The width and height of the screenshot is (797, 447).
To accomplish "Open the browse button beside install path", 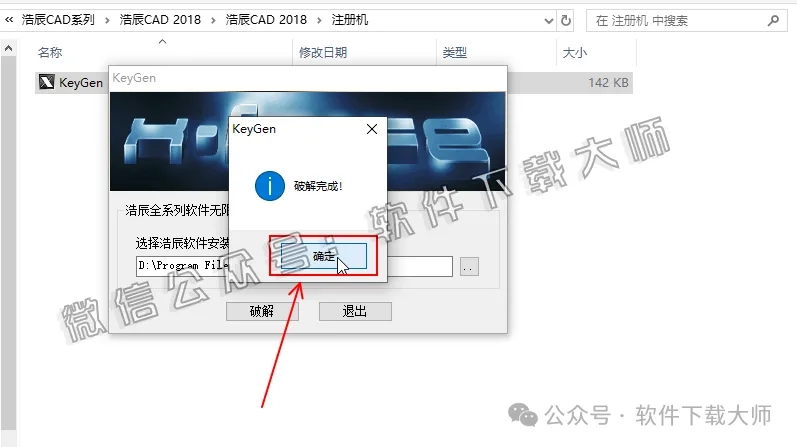I will [469, 266].
